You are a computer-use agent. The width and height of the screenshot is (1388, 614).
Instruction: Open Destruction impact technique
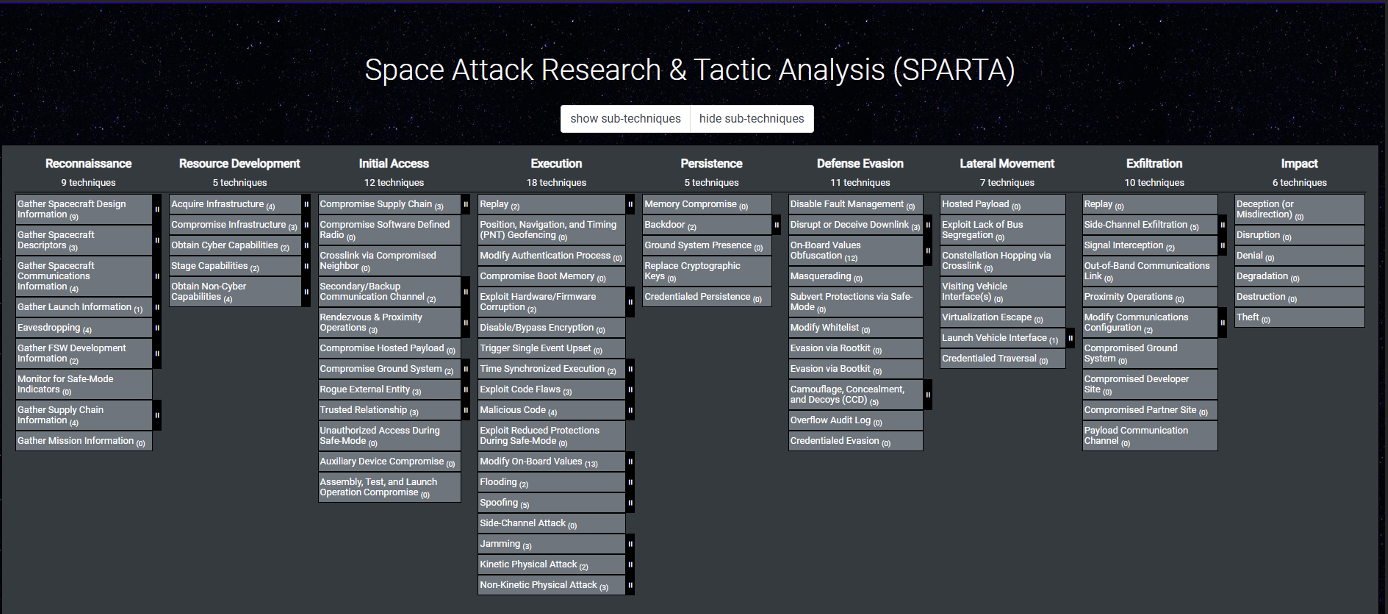pyautogui.click(x=1300, y=297)
